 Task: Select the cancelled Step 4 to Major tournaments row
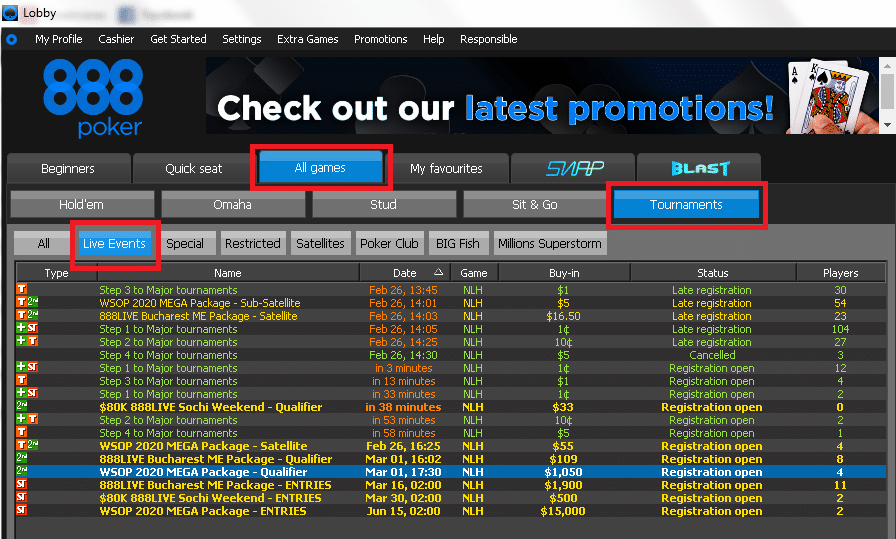point(451,355)
